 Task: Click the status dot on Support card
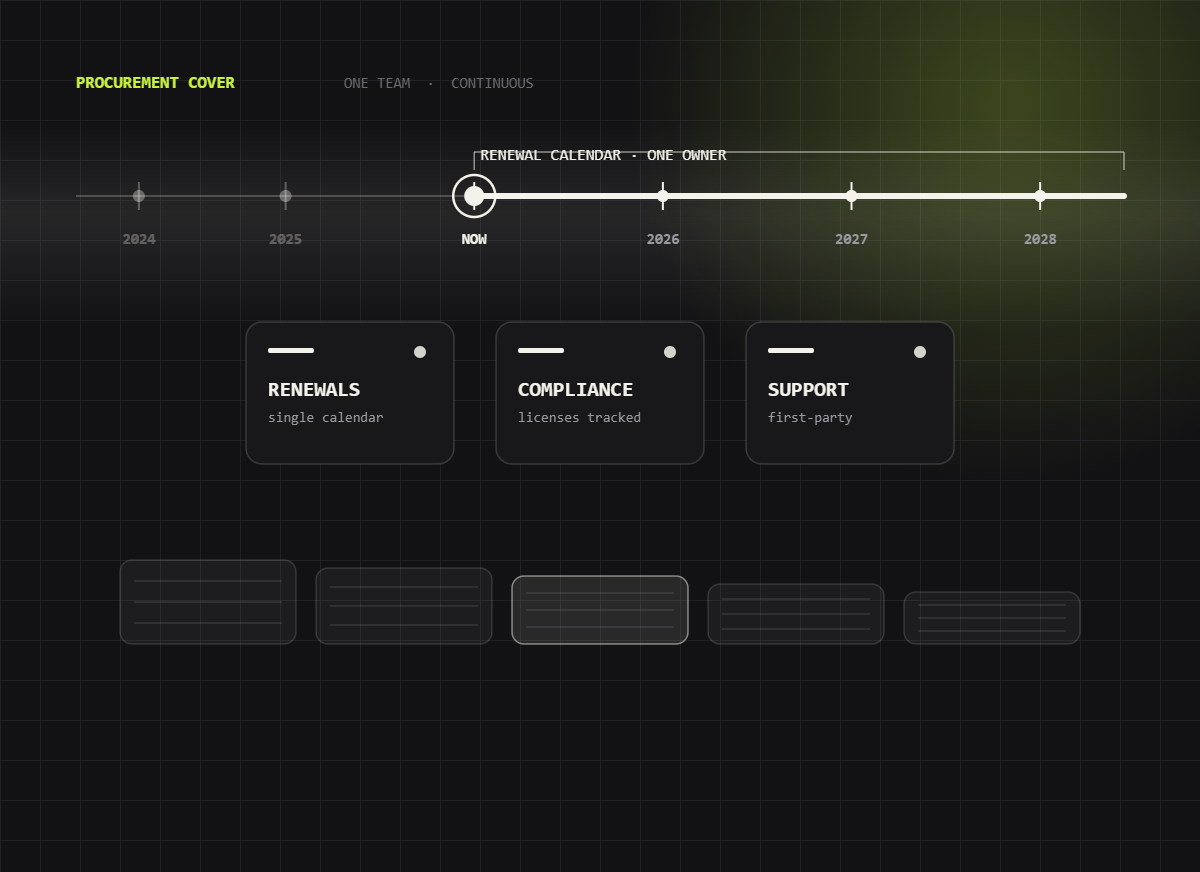pyautogui.click(x=920, y=352)
